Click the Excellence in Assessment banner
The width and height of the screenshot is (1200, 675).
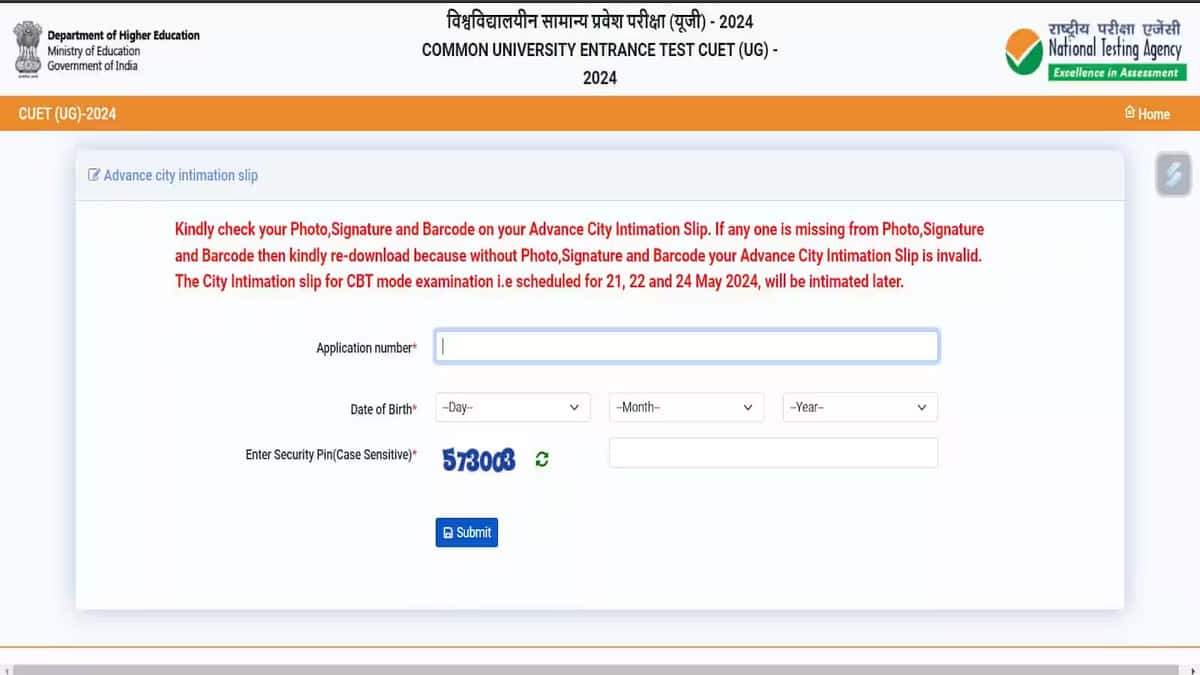1116,72
